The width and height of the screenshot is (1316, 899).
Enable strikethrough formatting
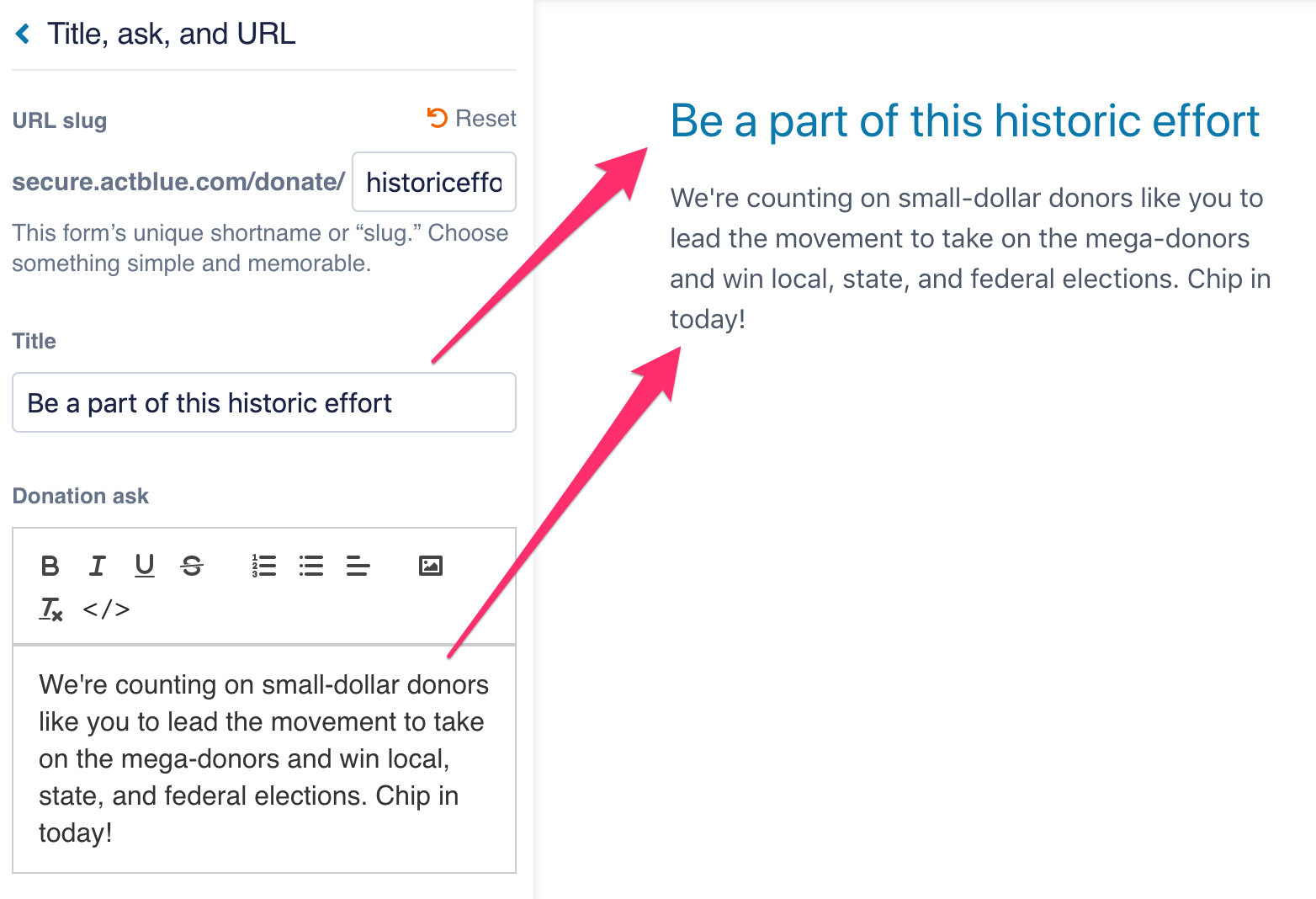pyautogui.click(x=192, y=566)
